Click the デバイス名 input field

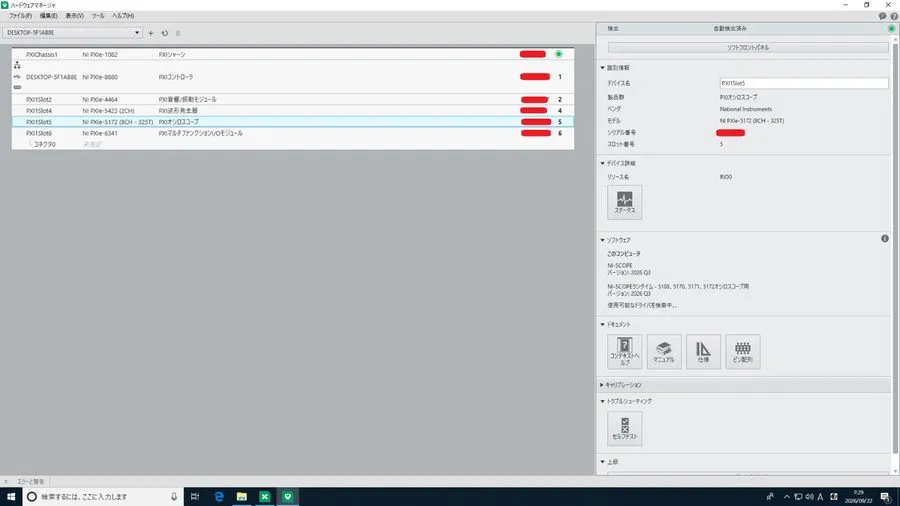[x=804, y=83]
